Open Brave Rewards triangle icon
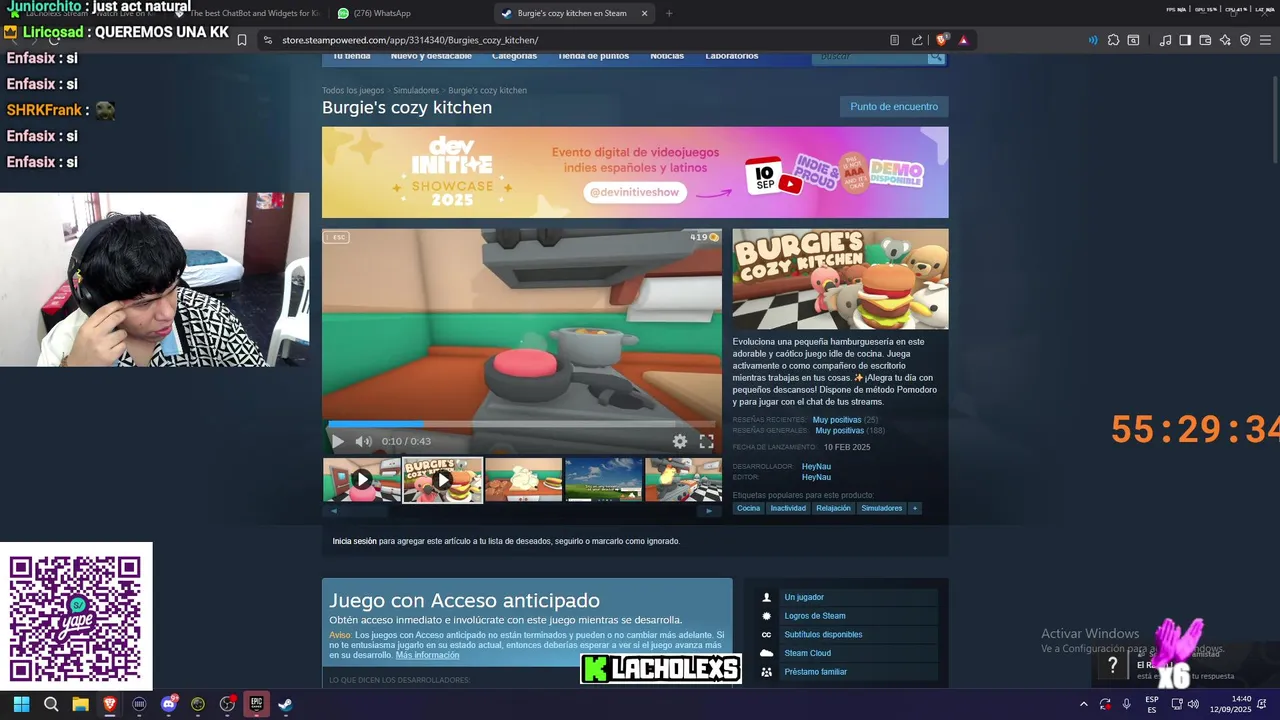The width and height of the screenshot is (1280, 720). point(963,40)
